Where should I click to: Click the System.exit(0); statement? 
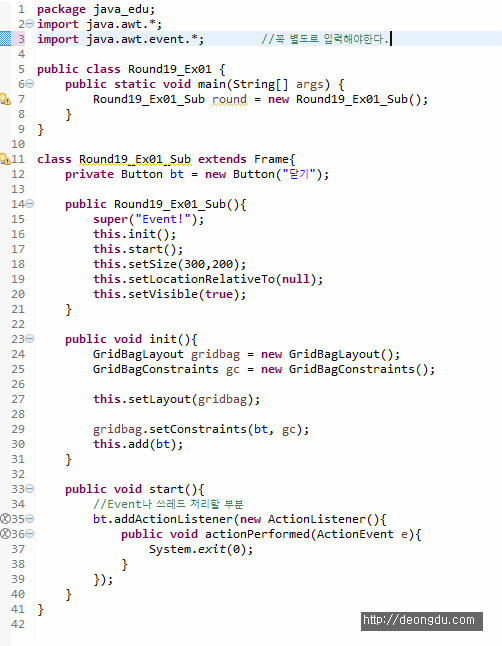201,549
